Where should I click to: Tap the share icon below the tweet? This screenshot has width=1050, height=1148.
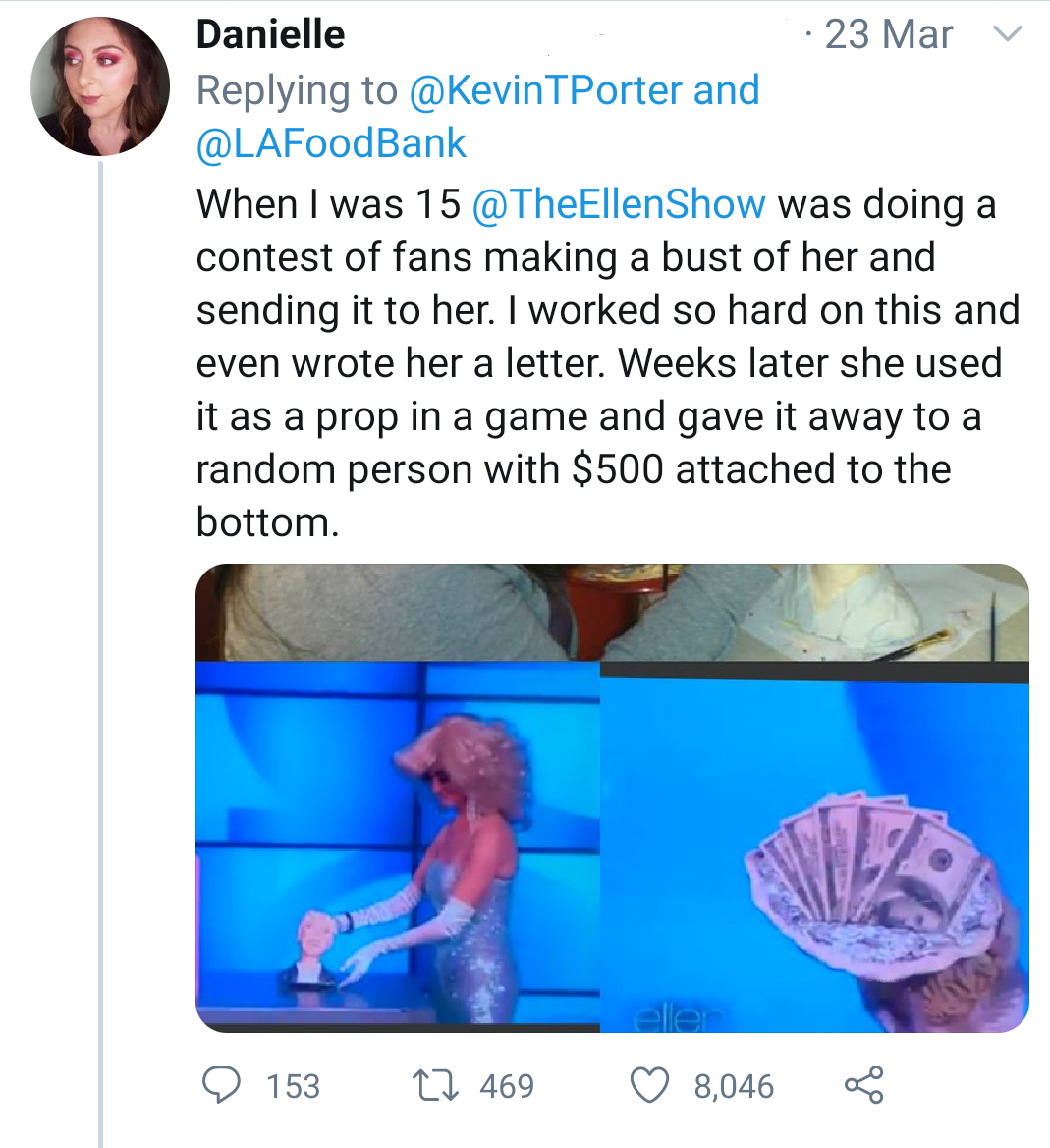pyautogui.click(x=864, y=1085)
